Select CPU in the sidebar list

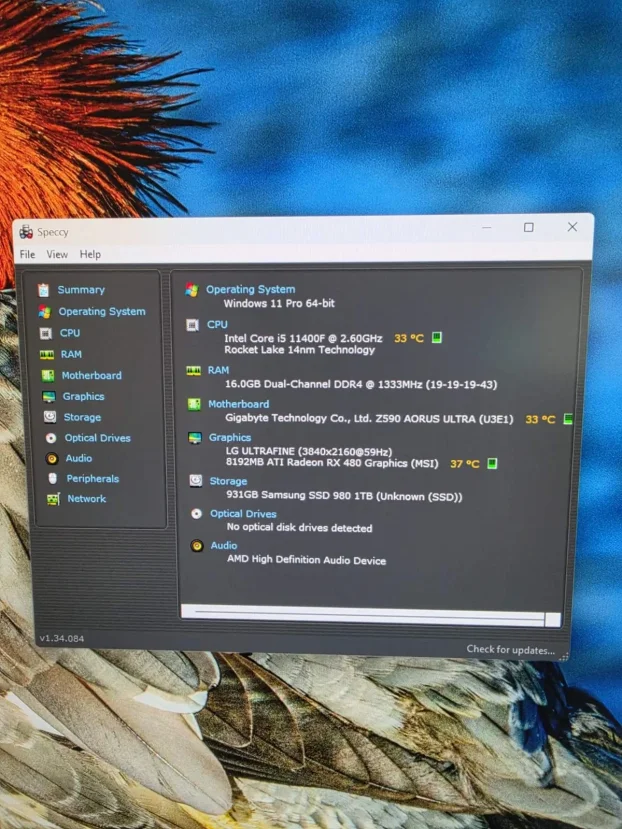pos(70,333)
